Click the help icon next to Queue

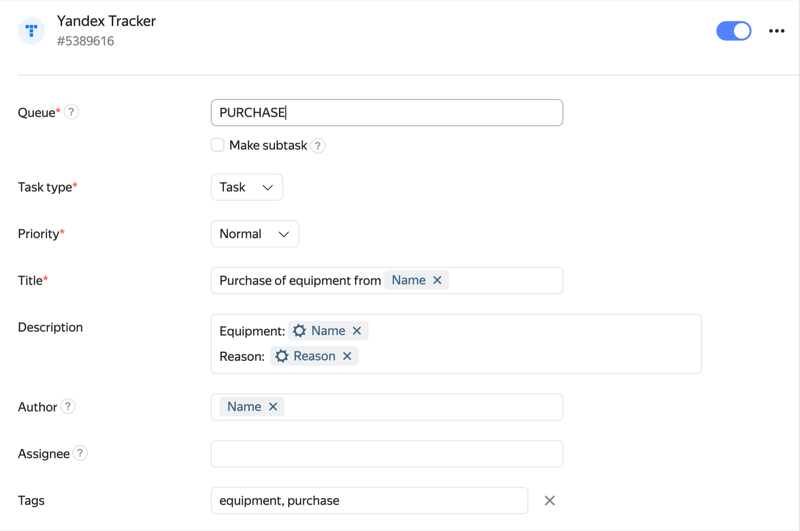(71, 112)
